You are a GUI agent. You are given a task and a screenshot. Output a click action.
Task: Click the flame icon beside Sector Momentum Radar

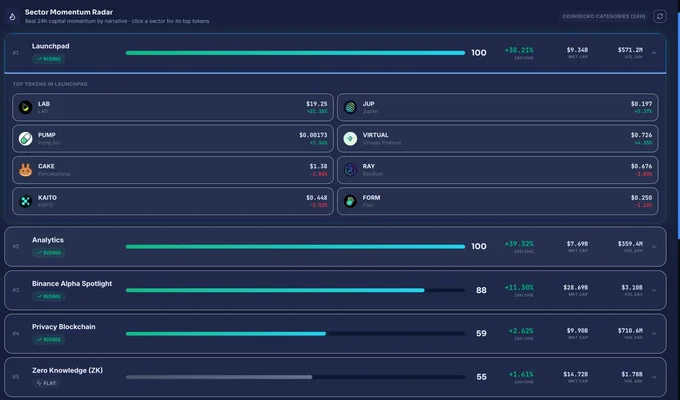[x=12, y=16]
